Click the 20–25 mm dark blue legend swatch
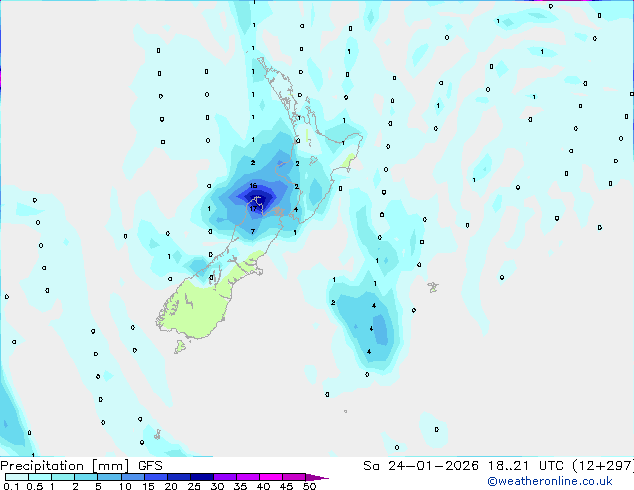The height and width of the screenshot is (490, 634). pos(179,477)
